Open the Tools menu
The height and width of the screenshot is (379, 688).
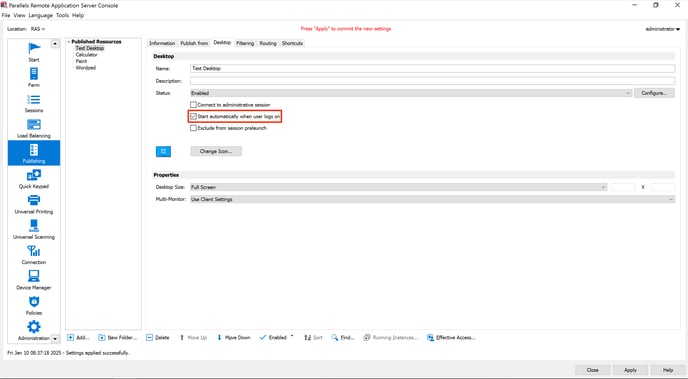tap(62, 15)
